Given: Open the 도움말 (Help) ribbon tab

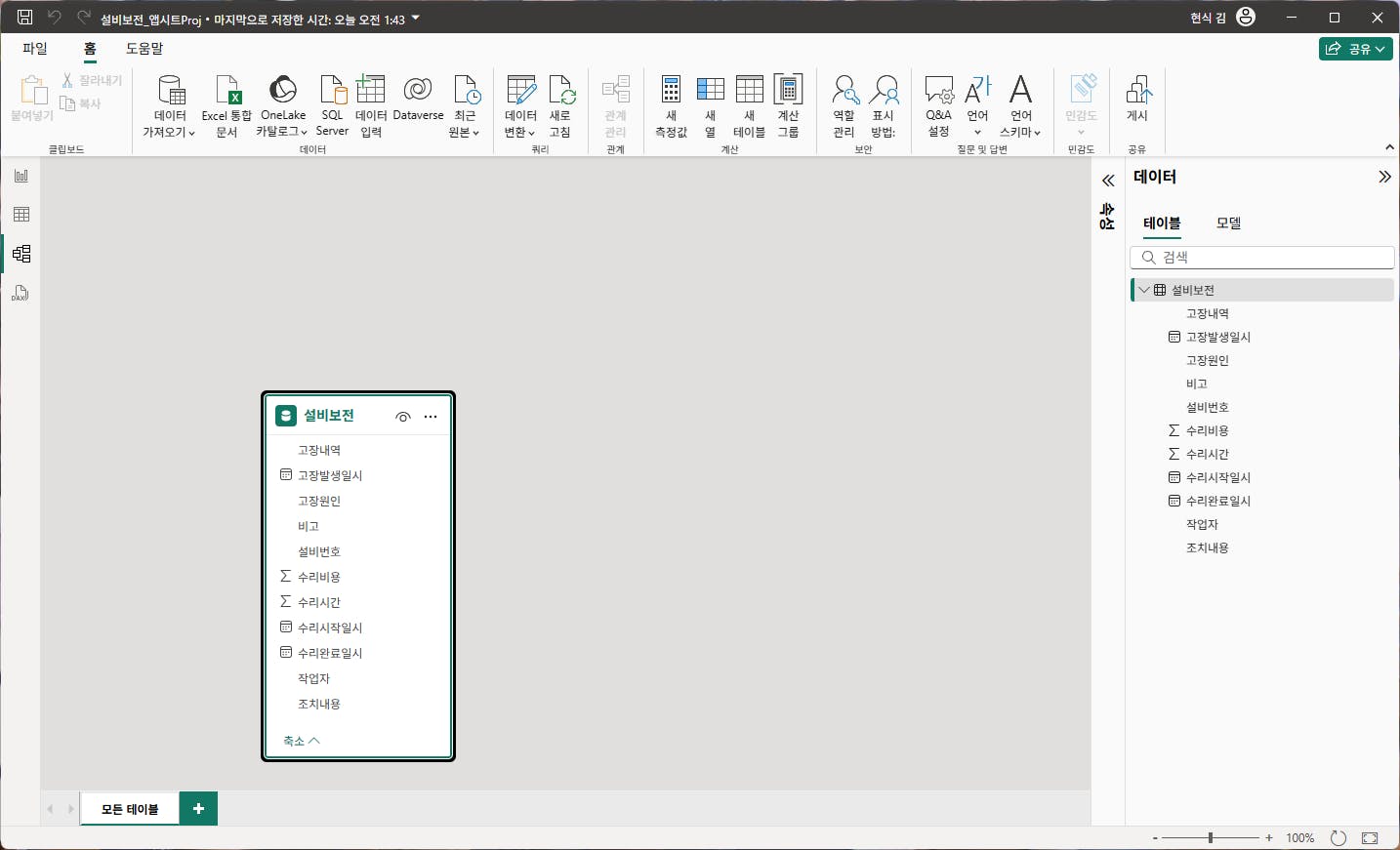Looking at the screenshot, I should 144,48.
